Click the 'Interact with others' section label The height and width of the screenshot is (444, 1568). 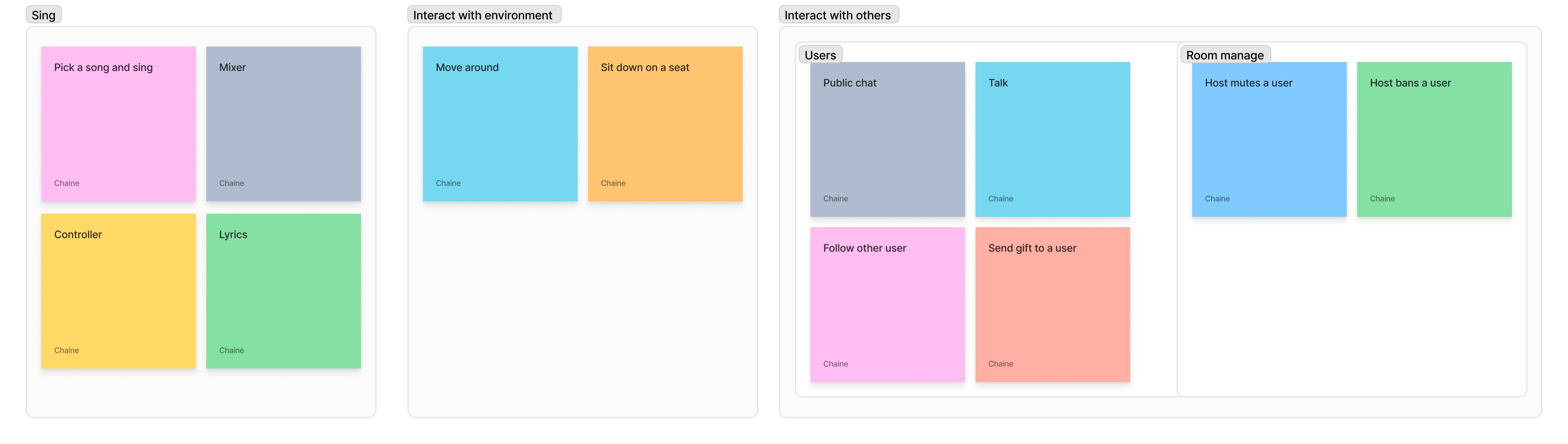click(838, 15)
